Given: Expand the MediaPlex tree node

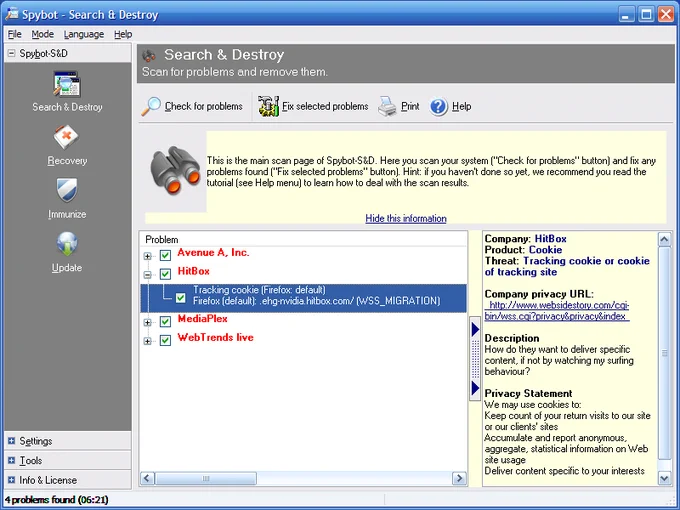Looking at the screenshot, I should pyautogui.click(x=147, y=322).
